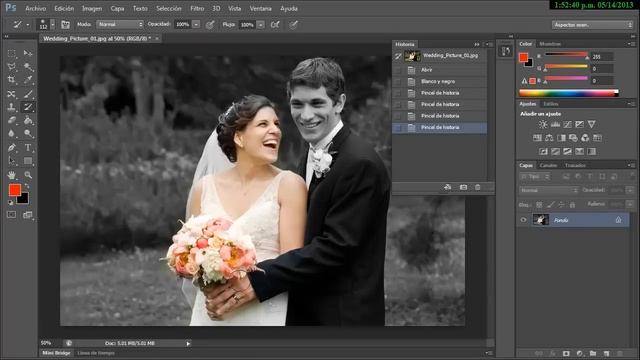The width and height of the screenshot is (640, 360).
Task: Add a Channel Mixer adjustment
Action: point(585,138)
